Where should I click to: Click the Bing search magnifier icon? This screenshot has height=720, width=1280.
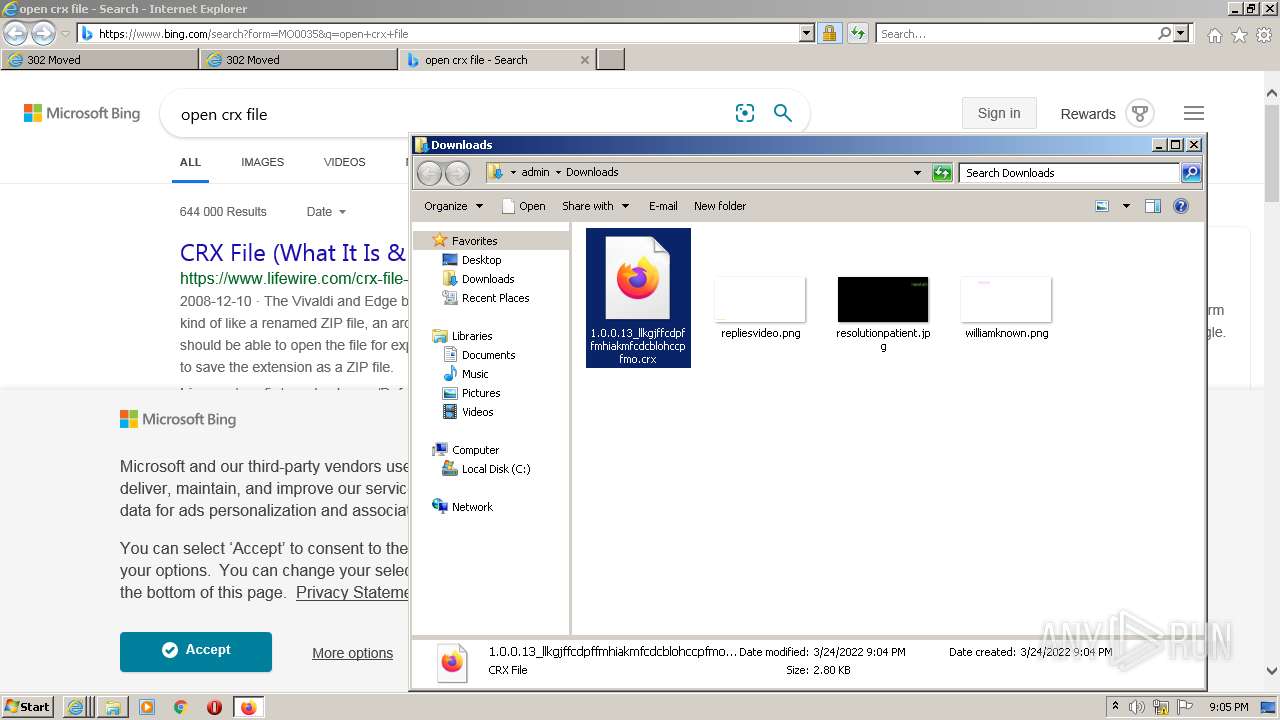click(x=783, y=114)
